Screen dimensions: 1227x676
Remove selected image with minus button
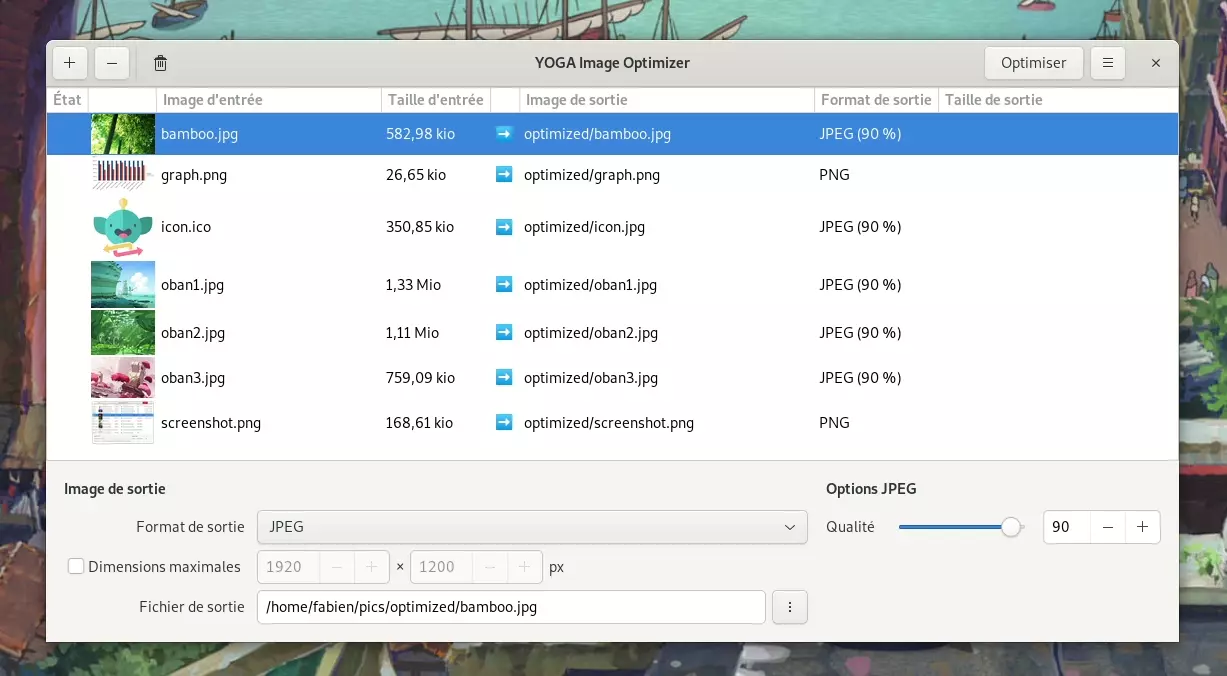click(111, 63)
